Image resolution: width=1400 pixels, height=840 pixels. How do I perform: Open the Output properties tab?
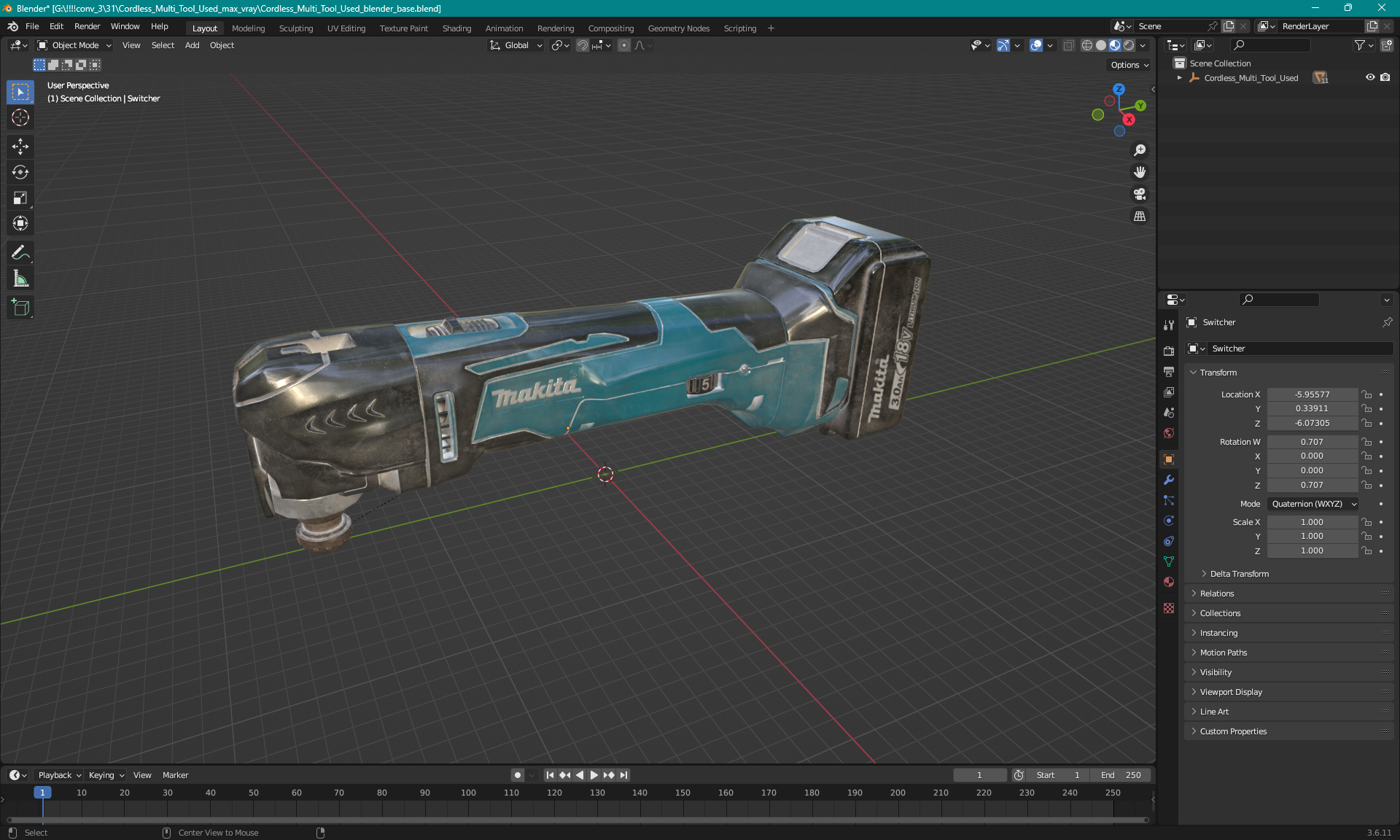(x=1169, y=372)
